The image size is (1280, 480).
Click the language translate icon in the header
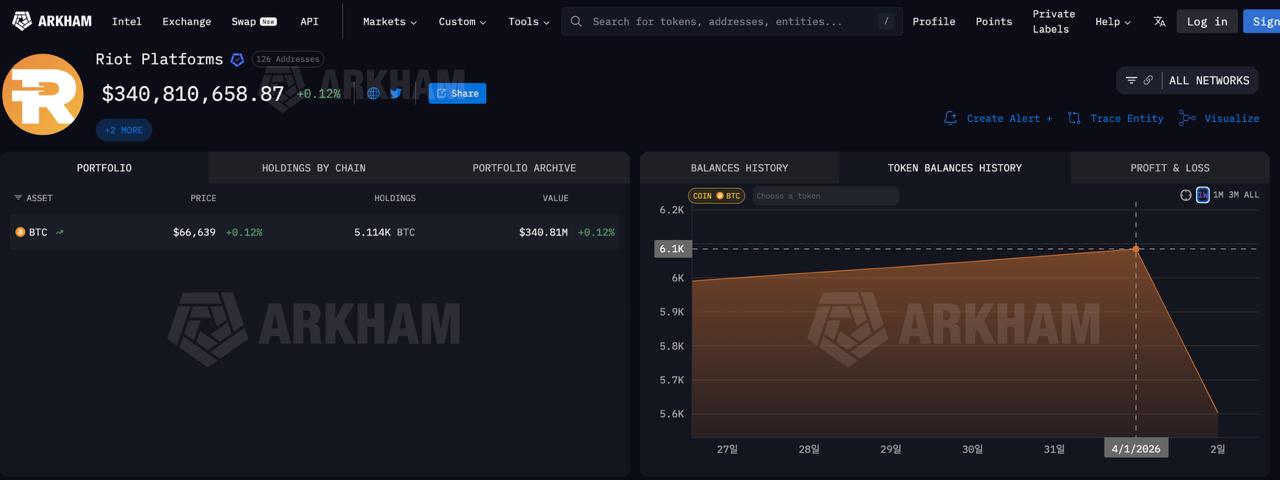pyautogui.click(x=1159, y=21)
